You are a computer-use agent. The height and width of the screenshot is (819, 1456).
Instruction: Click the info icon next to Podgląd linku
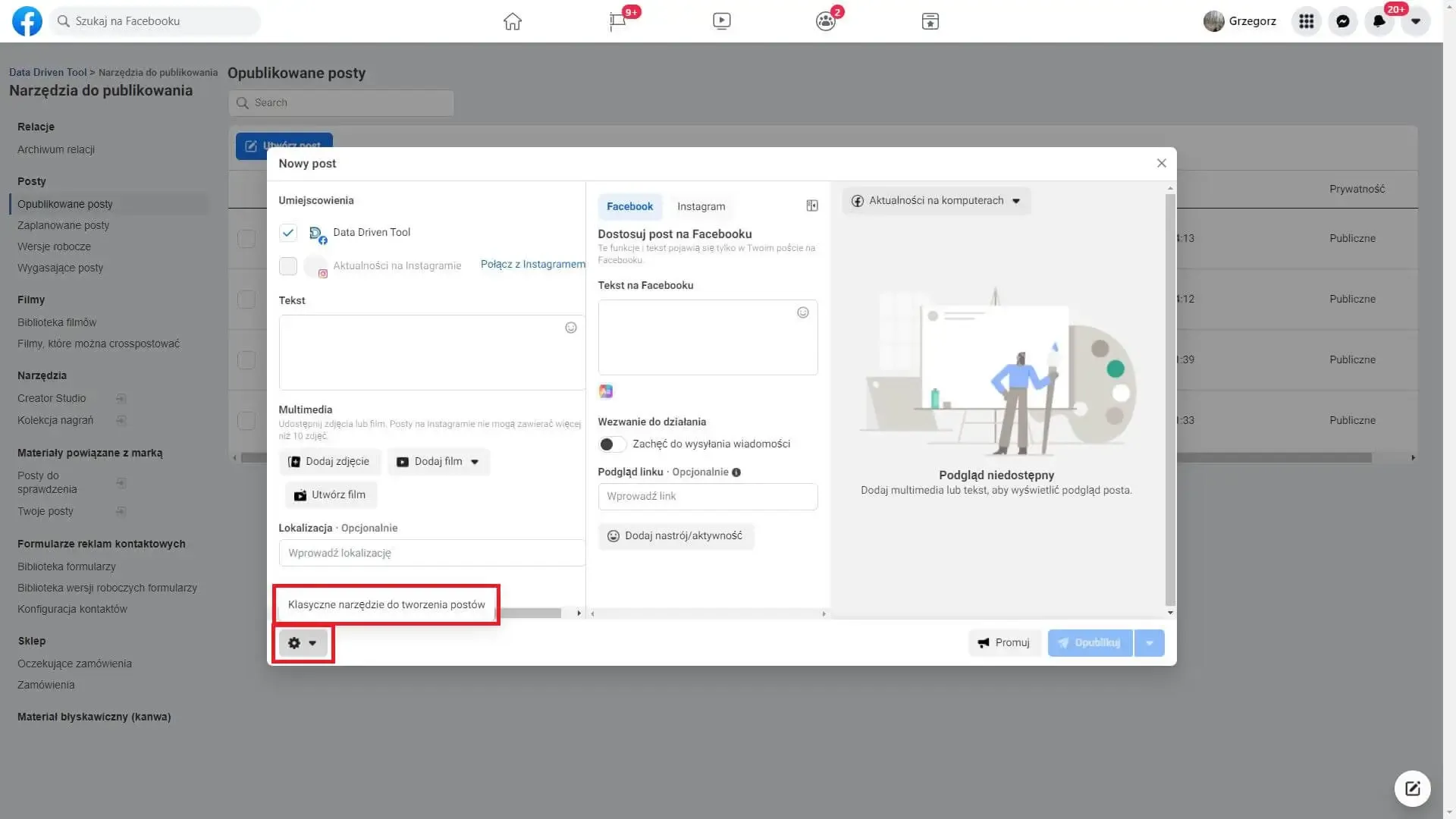736,472
